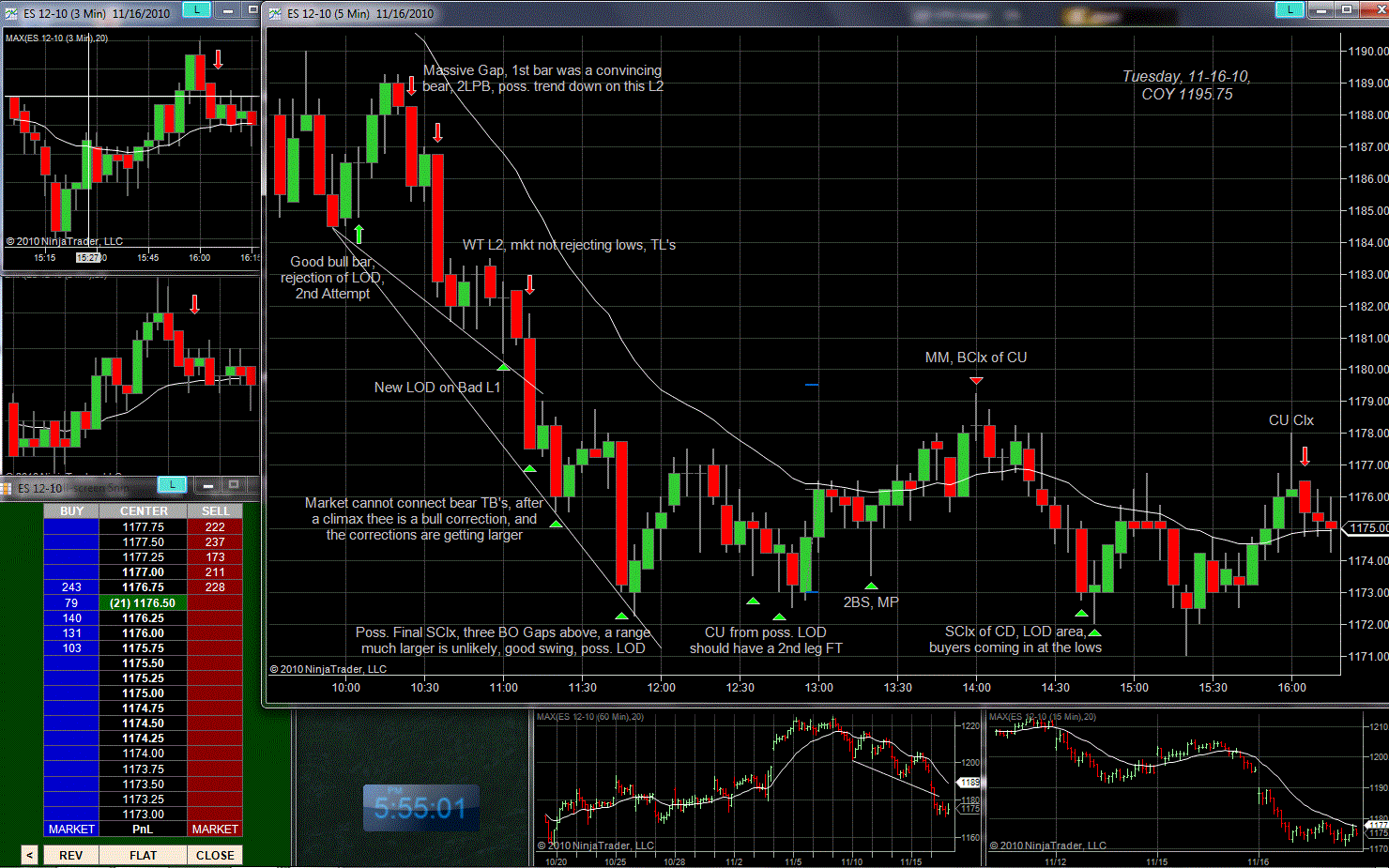
Task: Click the buy cell at price 1176.75
Action: pyautogui.click(x=71, y=587)
